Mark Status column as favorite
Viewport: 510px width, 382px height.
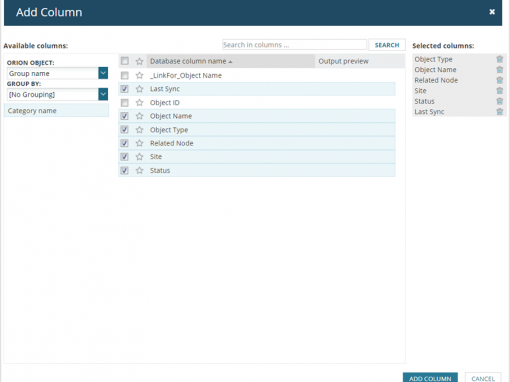(139, 170)
